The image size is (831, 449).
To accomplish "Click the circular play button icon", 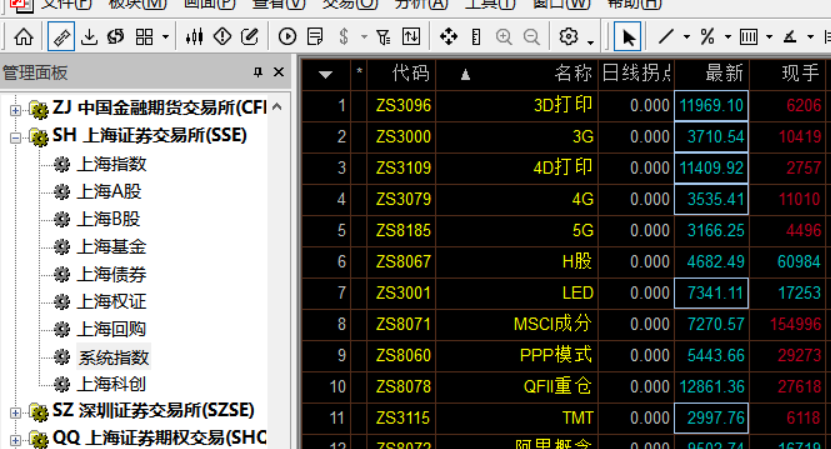I will (287, 37).
